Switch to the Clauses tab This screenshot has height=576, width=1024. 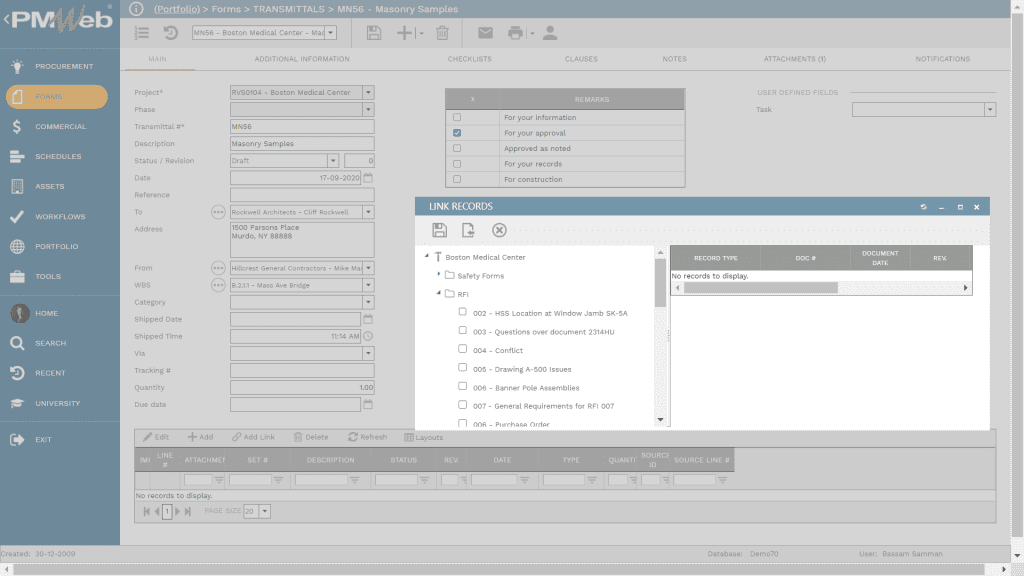(581, 59)
